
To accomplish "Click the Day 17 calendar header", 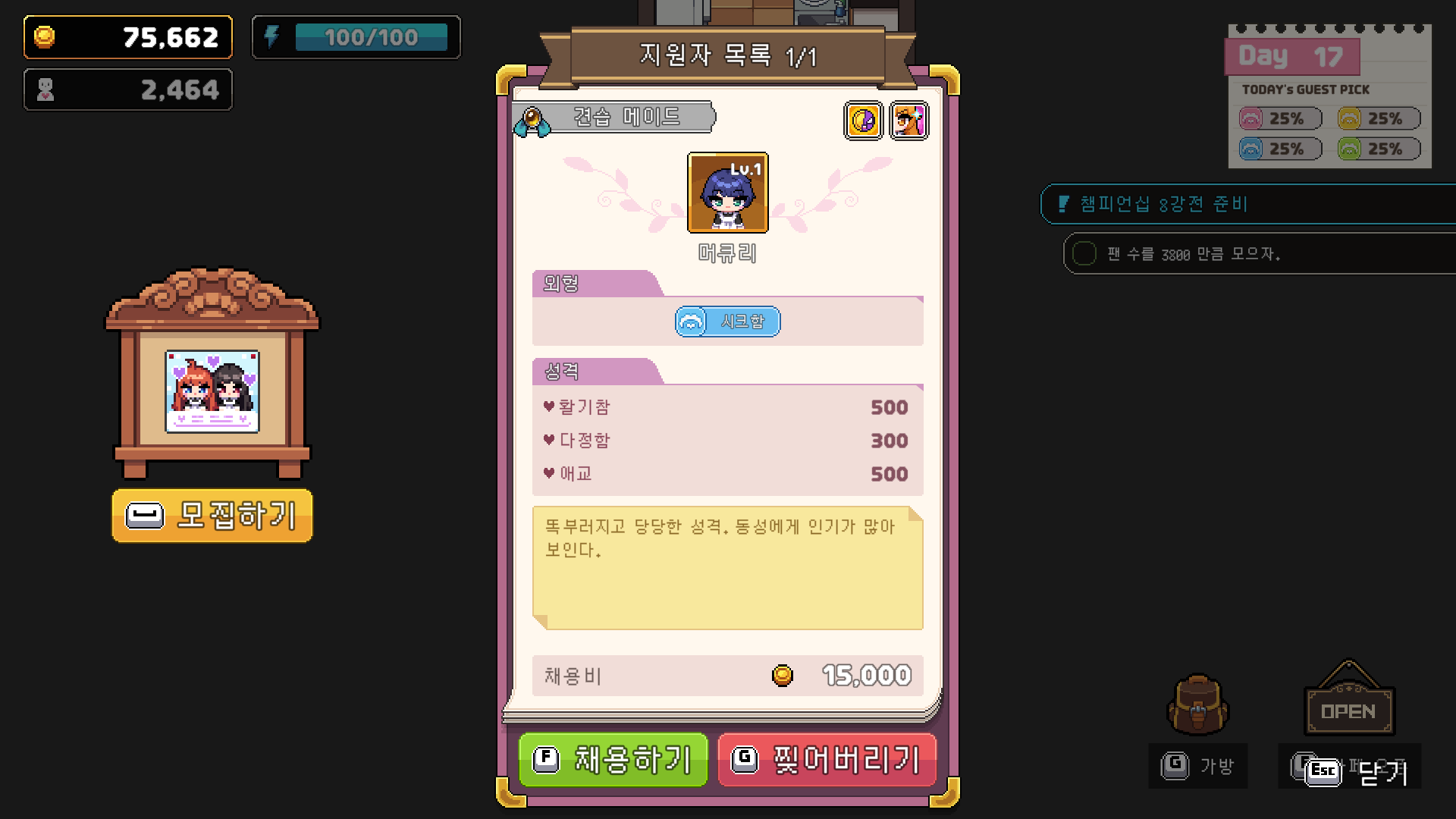I will tap(1292, 56).
